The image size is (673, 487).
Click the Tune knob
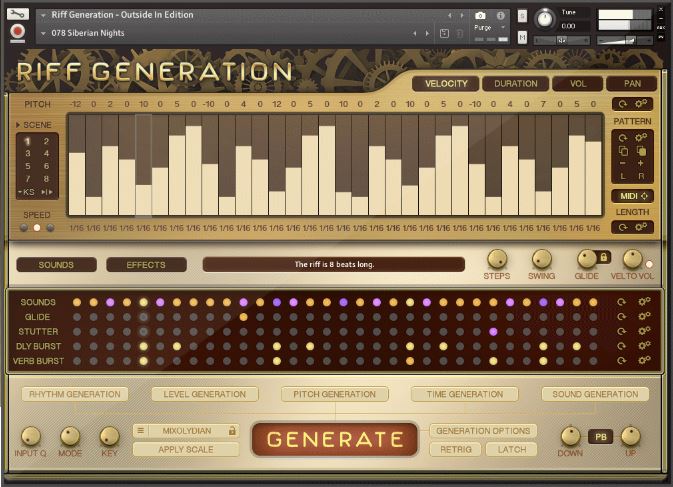545,19
